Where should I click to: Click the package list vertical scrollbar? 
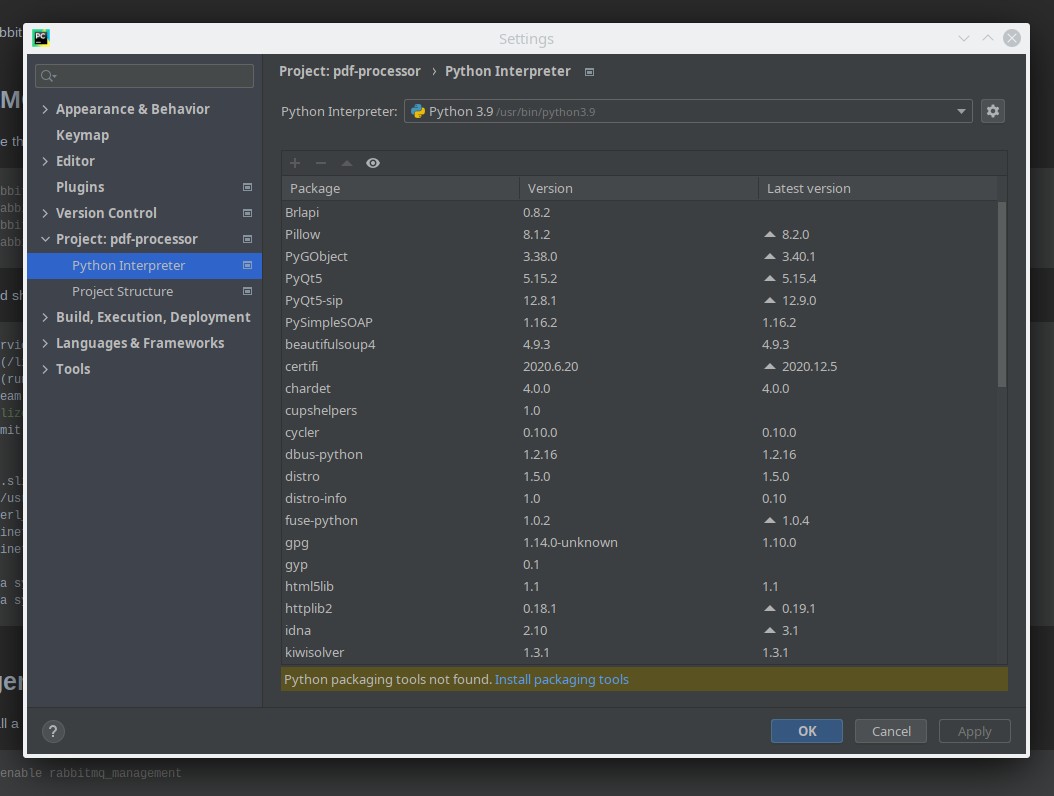1002,294
